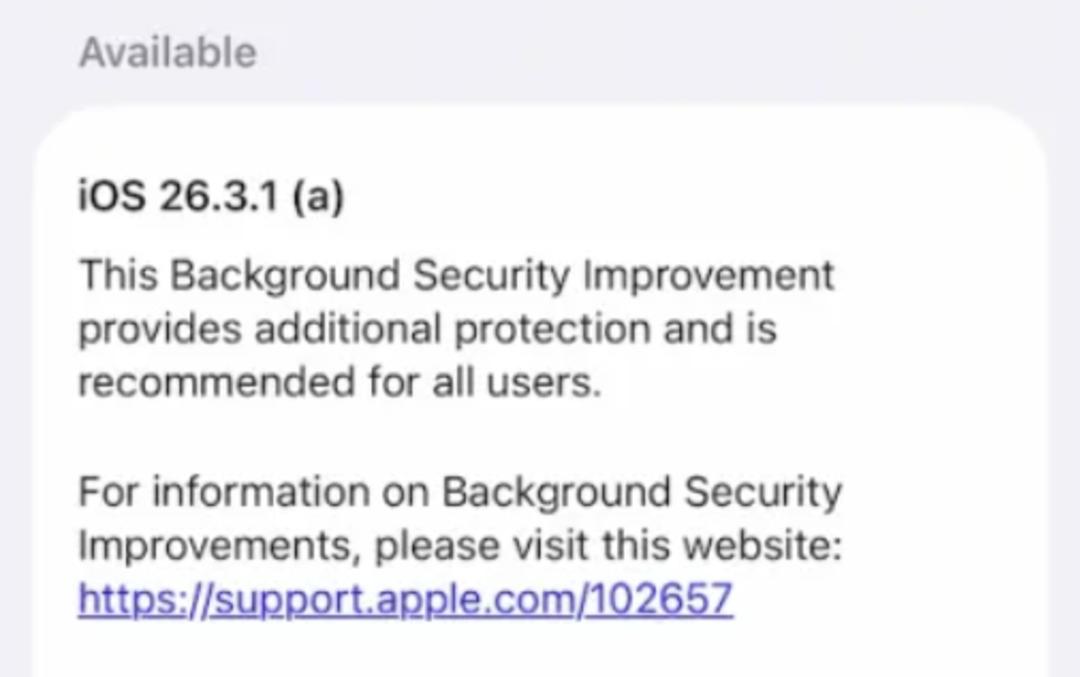Select the paragraph beginning For information on
This screenshot has height=677, width=1080.
click(x=460, y=492)
